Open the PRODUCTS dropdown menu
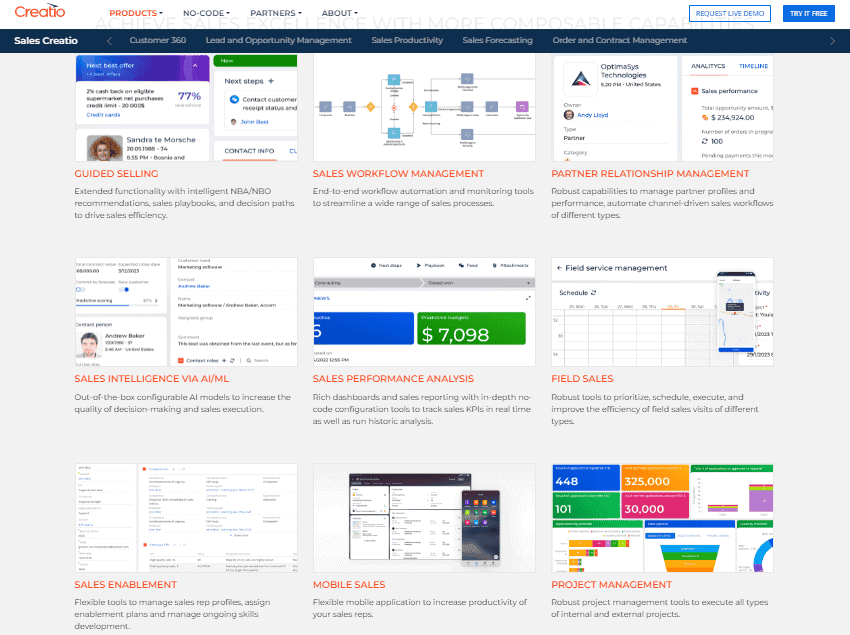 135,13
